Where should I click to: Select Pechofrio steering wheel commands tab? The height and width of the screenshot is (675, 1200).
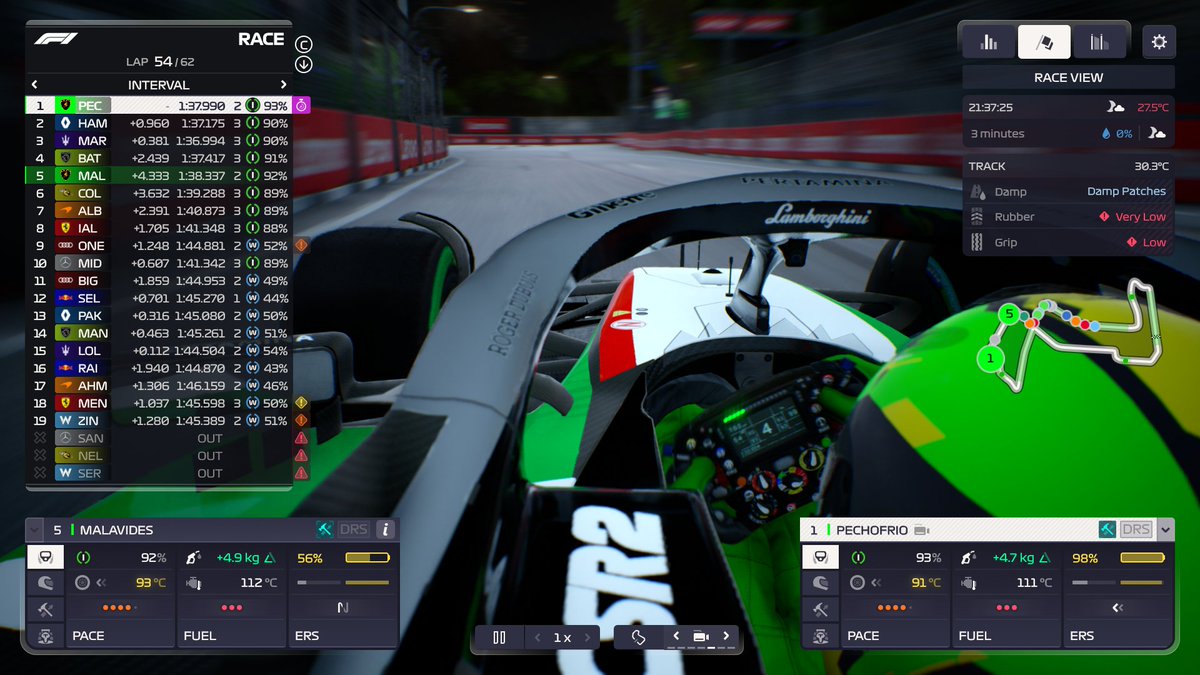(x=820, y=557)
